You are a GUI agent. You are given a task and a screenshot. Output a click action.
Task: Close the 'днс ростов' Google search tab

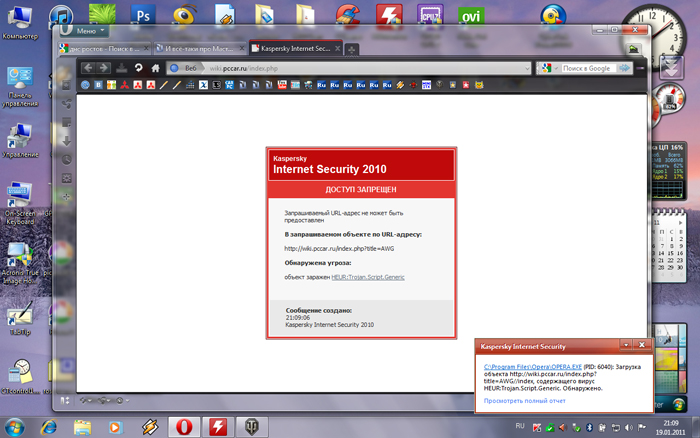pyautogui.click(x=146, y=48)
